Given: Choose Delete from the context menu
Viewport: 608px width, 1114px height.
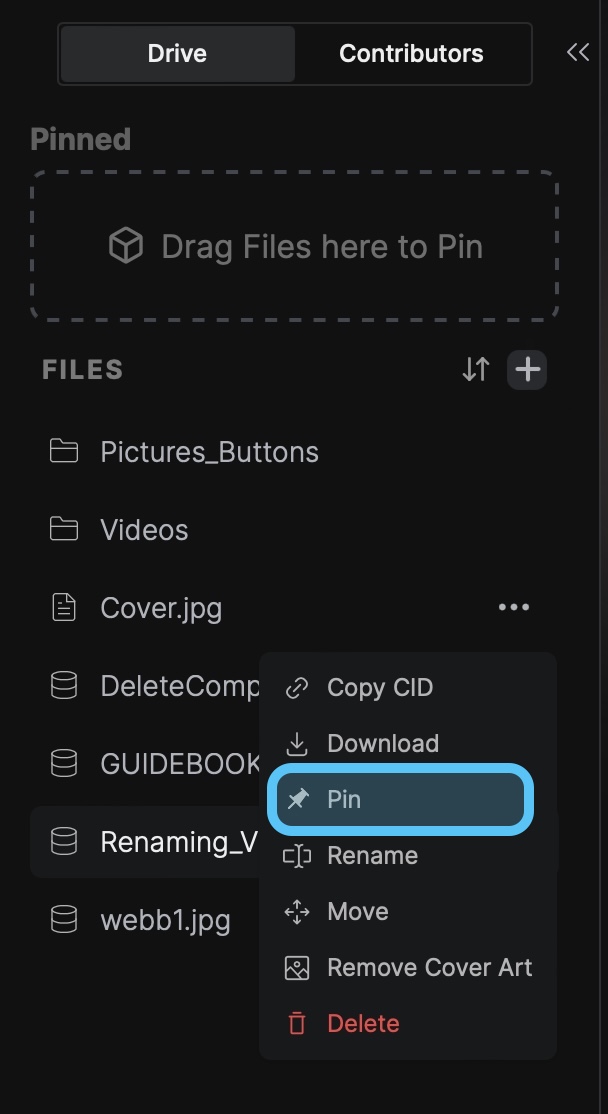Looking at the screenshot, I should (x=363, y=1024).
